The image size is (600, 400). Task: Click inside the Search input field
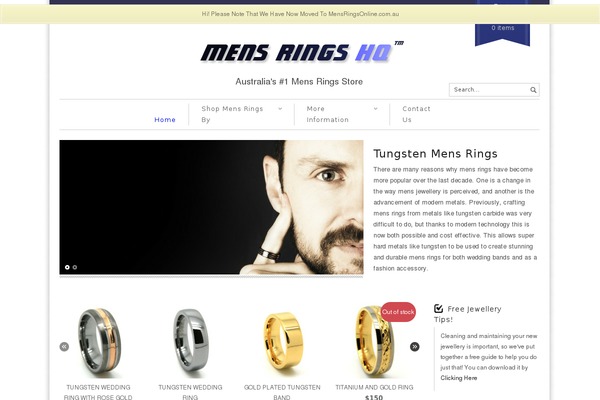pos(489,90)
